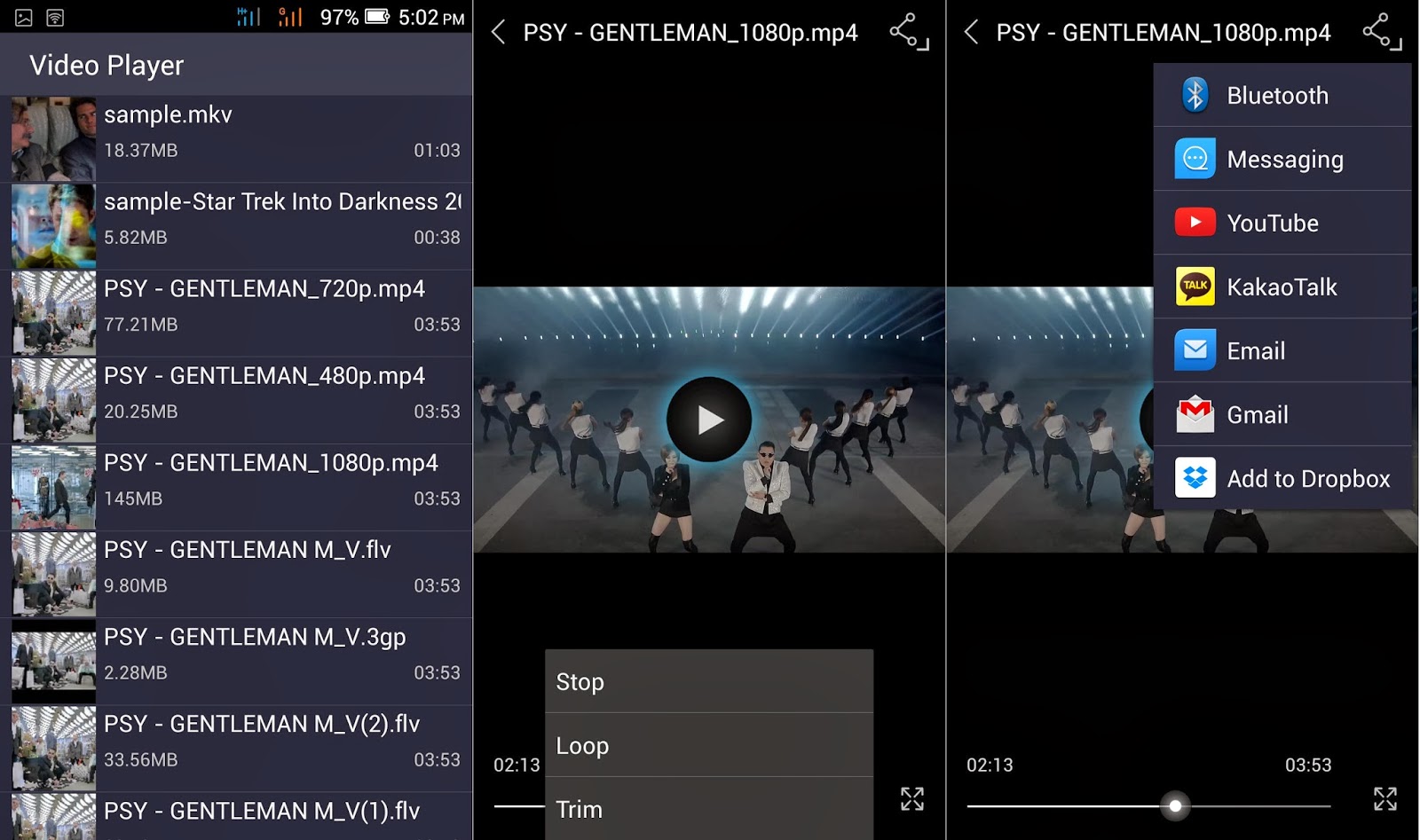Click the Video Player header title
The image size is (1420, 840).
pyautogui.click(x=106, y=65)
